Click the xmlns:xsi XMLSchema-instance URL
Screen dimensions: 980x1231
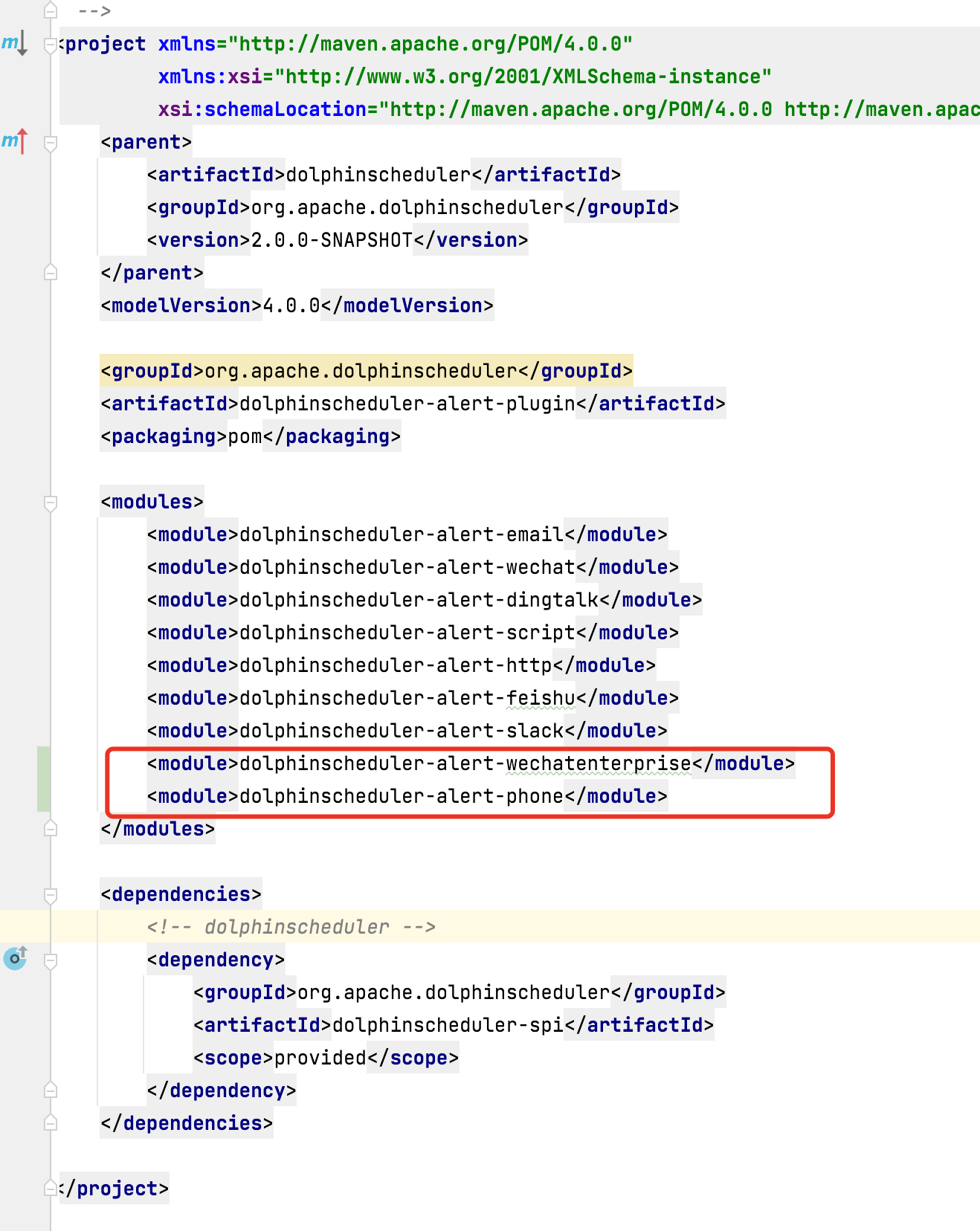[x=523, y=77]
